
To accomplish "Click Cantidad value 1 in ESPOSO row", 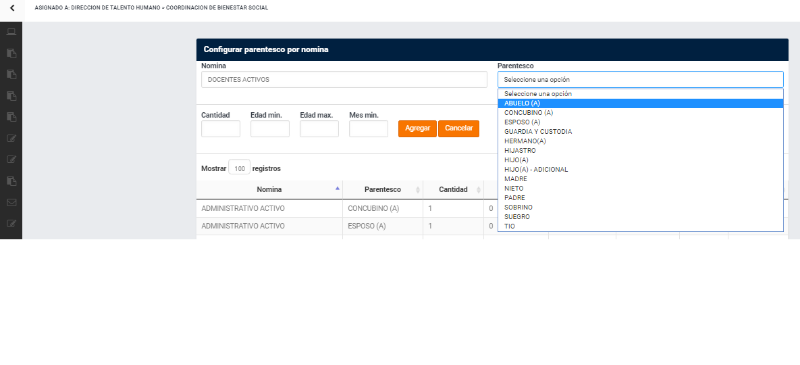I will click(x=430, y=226).
